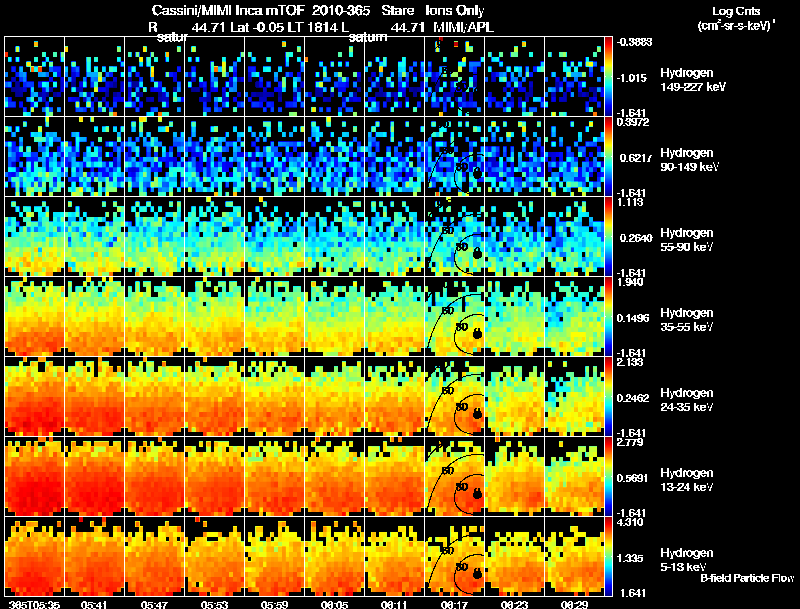The image size is (800, 609).
Task: Click the 0.1496 color scale value
Action: [x=633, y=318]
